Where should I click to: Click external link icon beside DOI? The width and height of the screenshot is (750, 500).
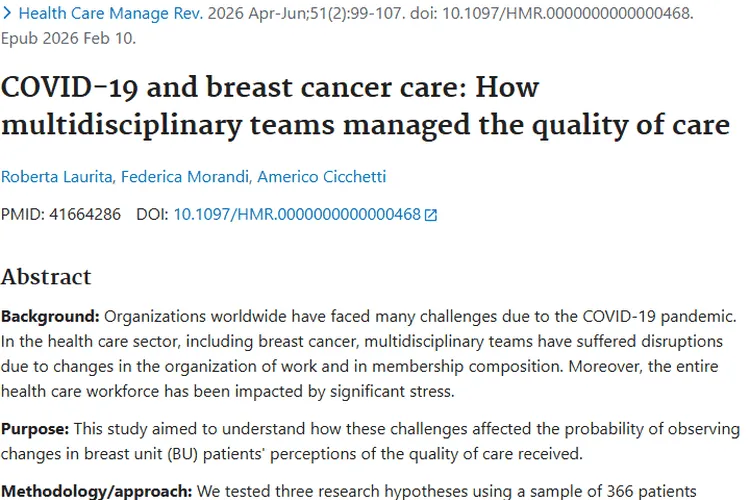tap(431, 214)
